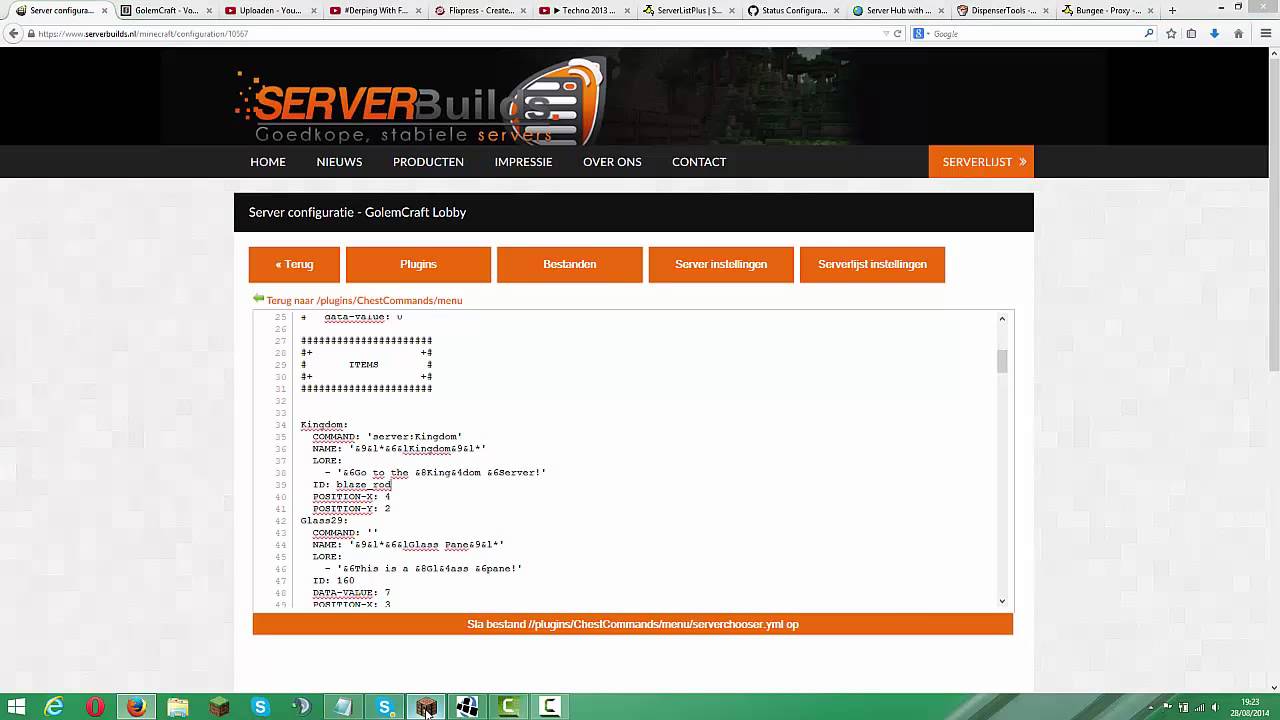Focus the Google search box

[x=1035, y=33]
